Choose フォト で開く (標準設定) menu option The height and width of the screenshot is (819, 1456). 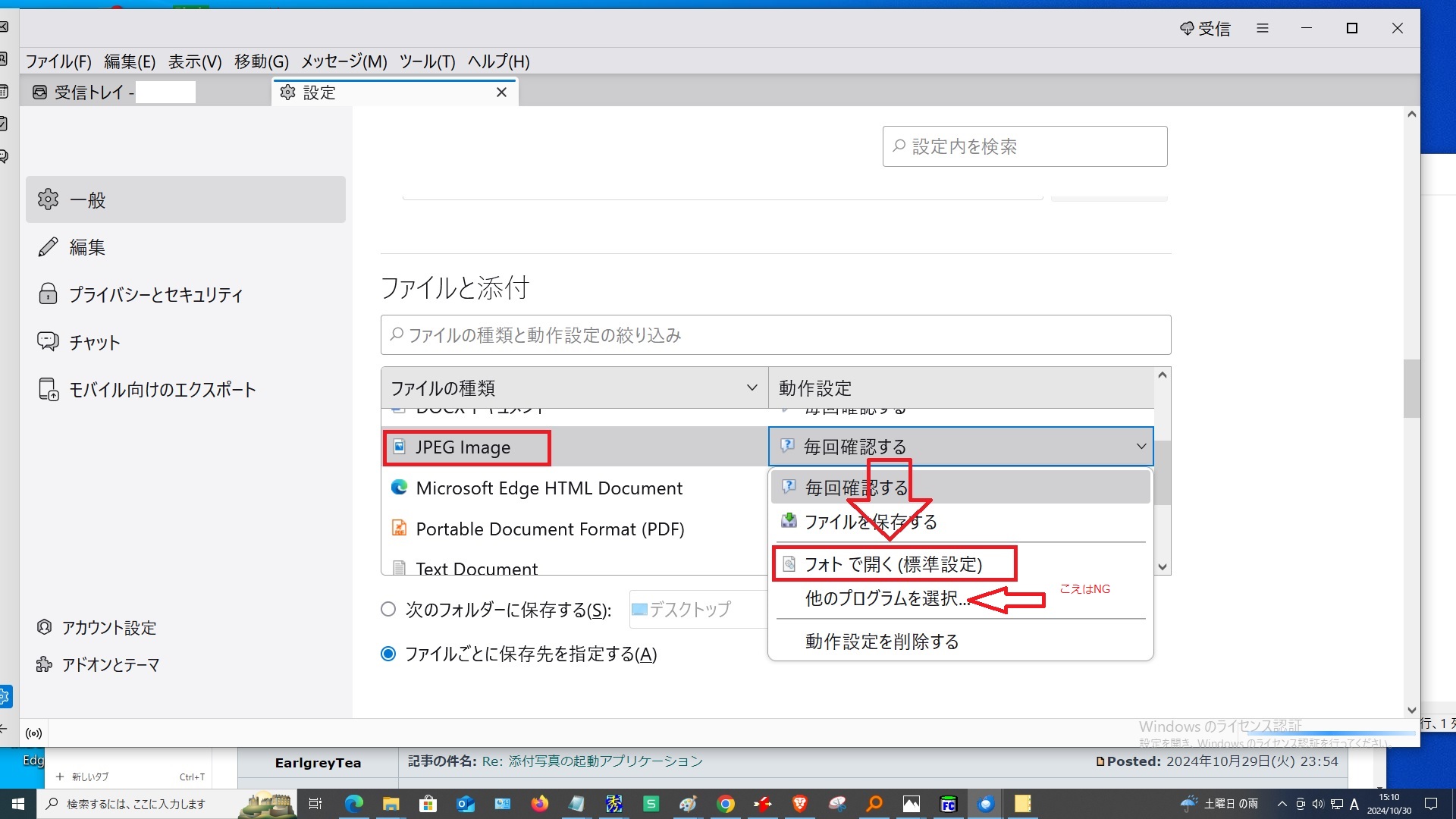pos(893,564)
